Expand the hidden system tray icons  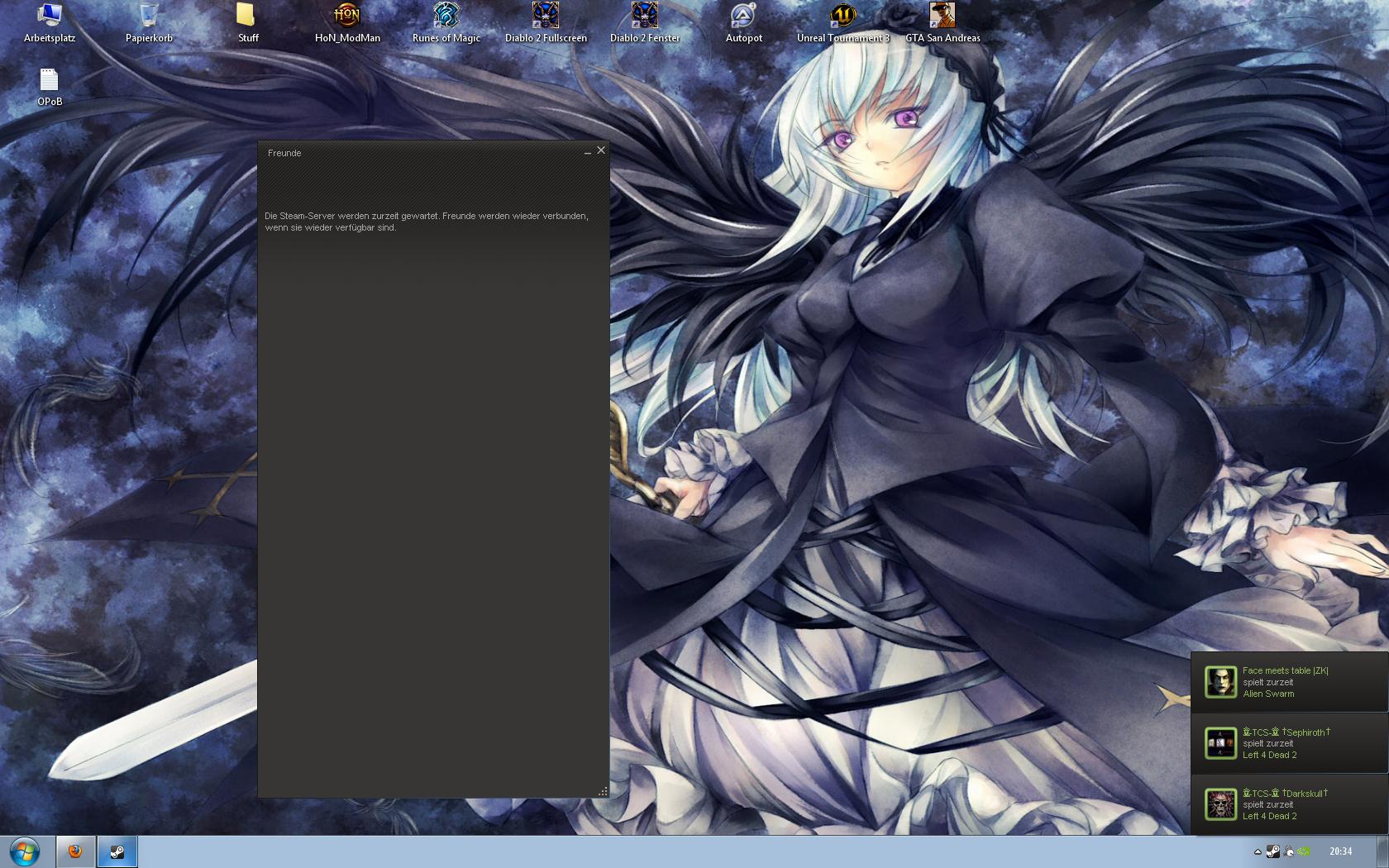pyautogui.click(x=1258, y=851)
